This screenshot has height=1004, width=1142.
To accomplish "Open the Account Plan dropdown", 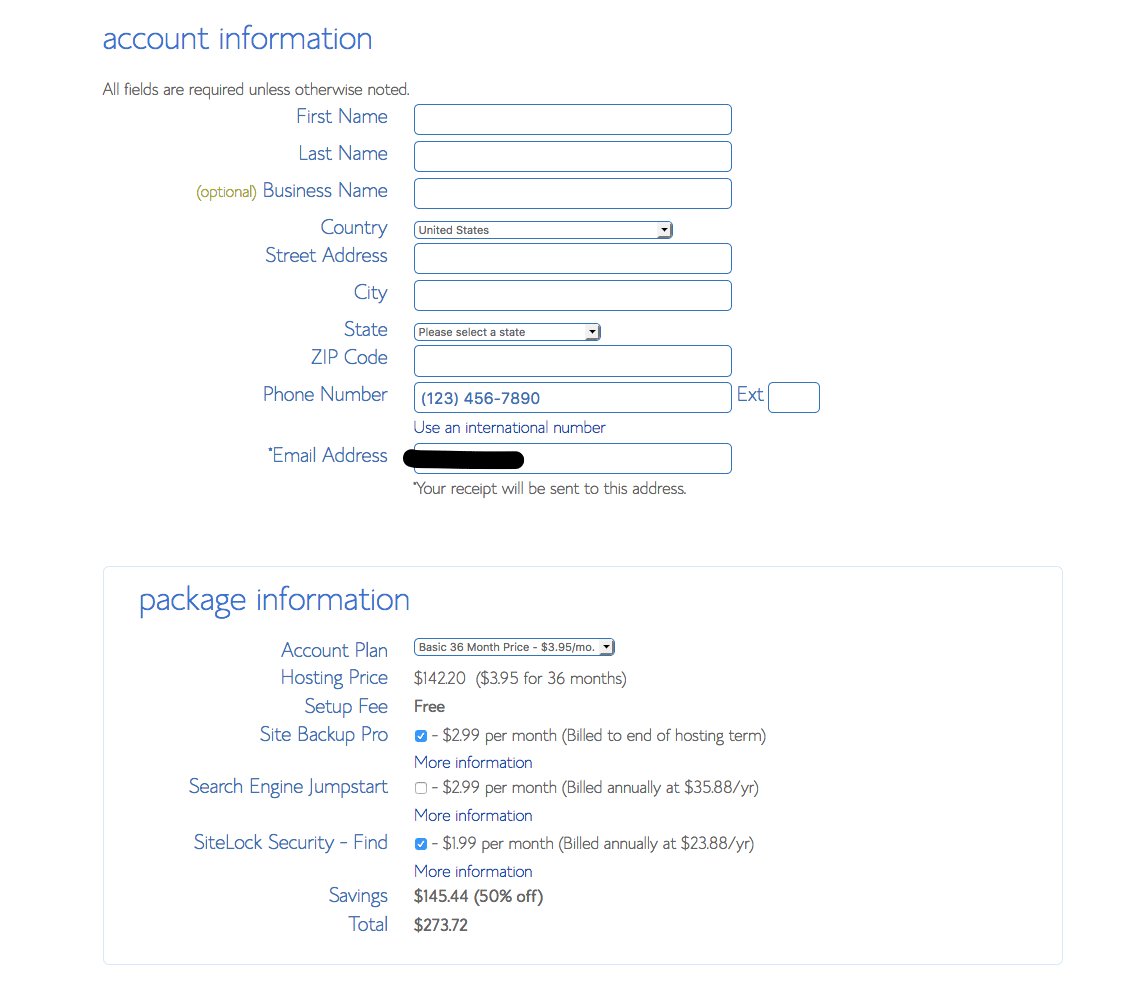I will coord(514,648).
